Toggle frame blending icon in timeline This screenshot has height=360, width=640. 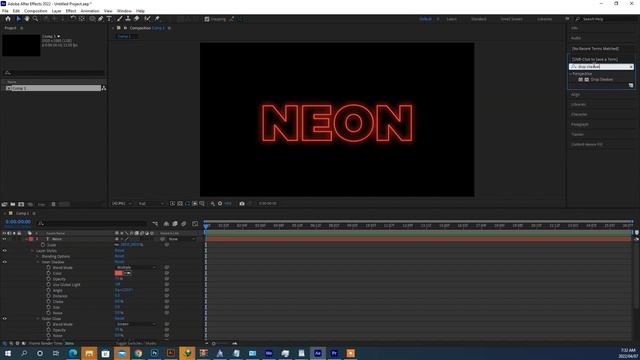point(175,224)
